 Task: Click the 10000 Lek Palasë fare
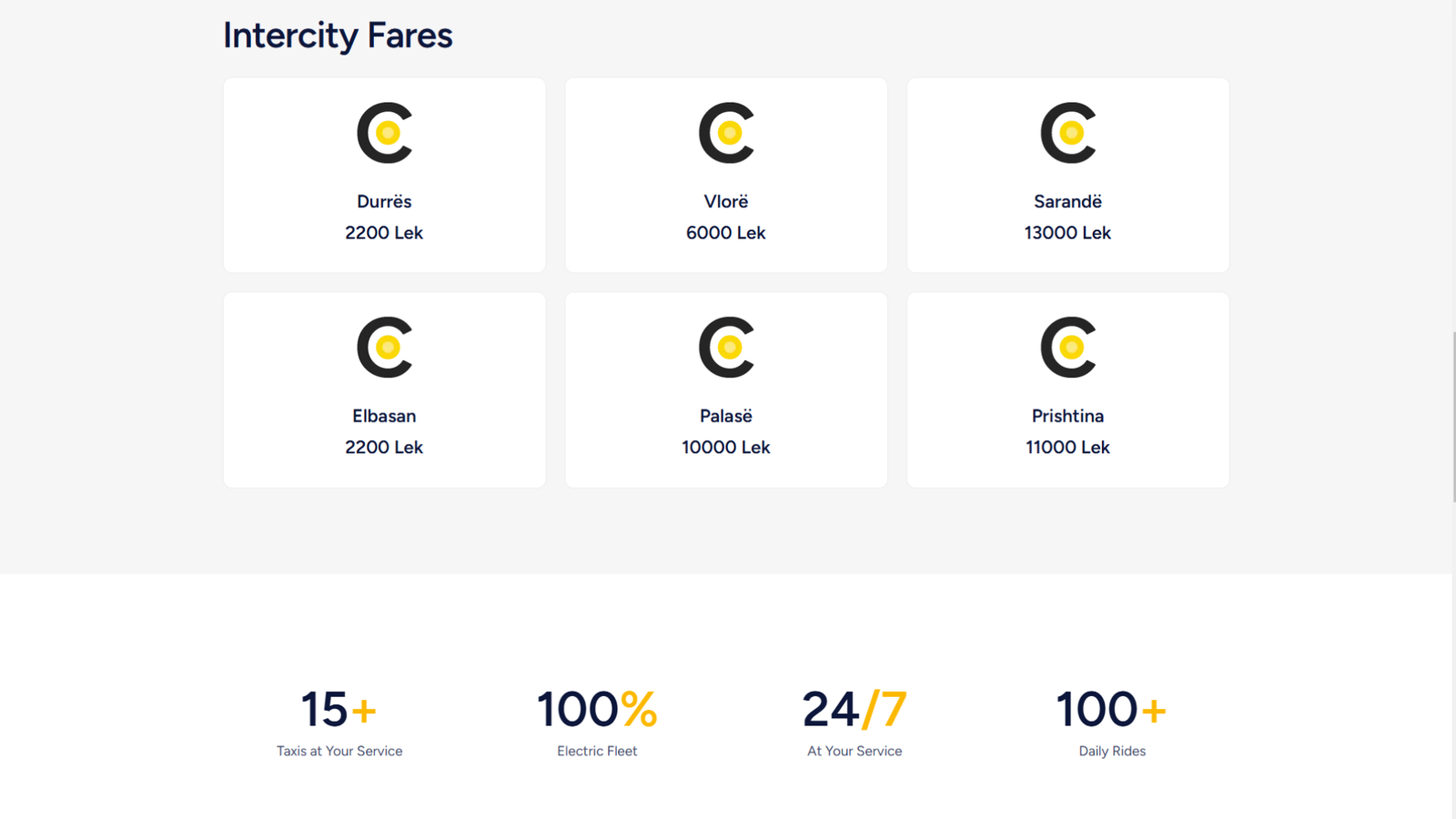tap(726, 447)
